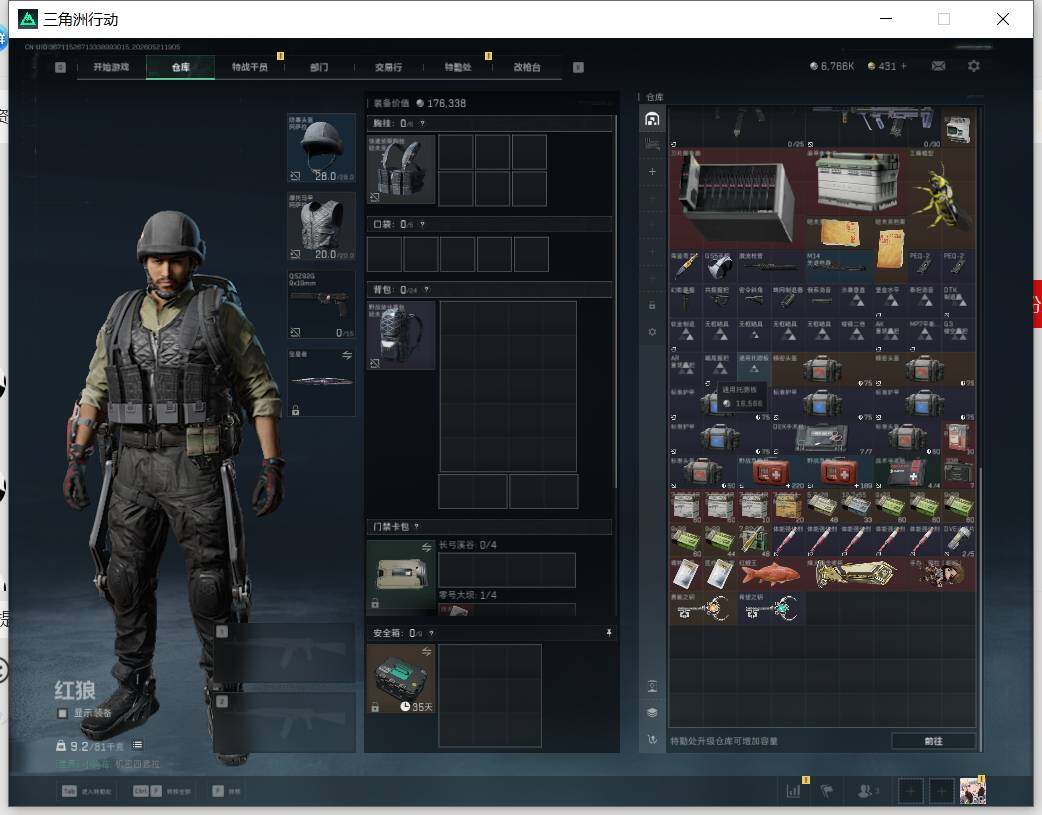This screenshot has height=815, width=1042.
Task: Select the teal gem key item
Action: [x=771, y=608]
